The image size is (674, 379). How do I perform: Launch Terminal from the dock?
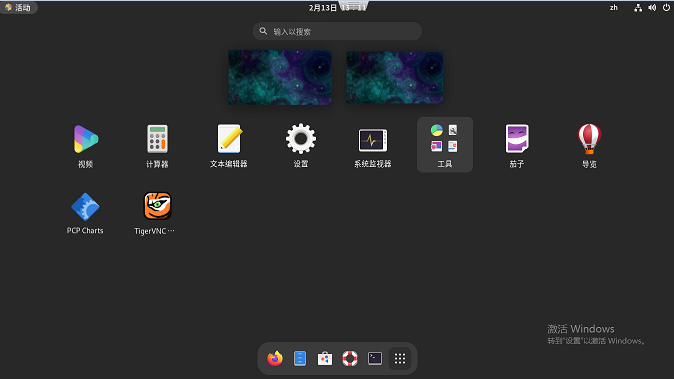point(375,358)
